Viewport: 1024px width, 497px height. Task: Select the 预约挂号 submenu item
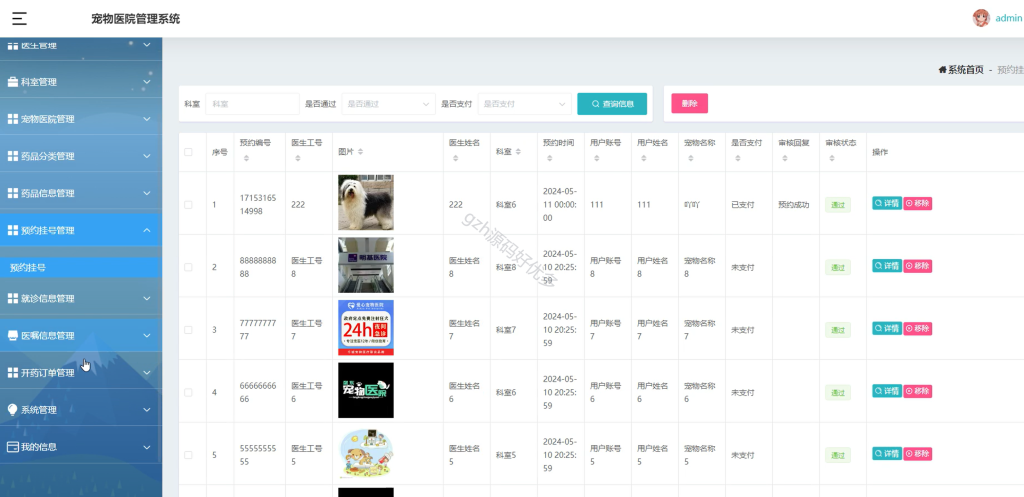coord(80,267)
